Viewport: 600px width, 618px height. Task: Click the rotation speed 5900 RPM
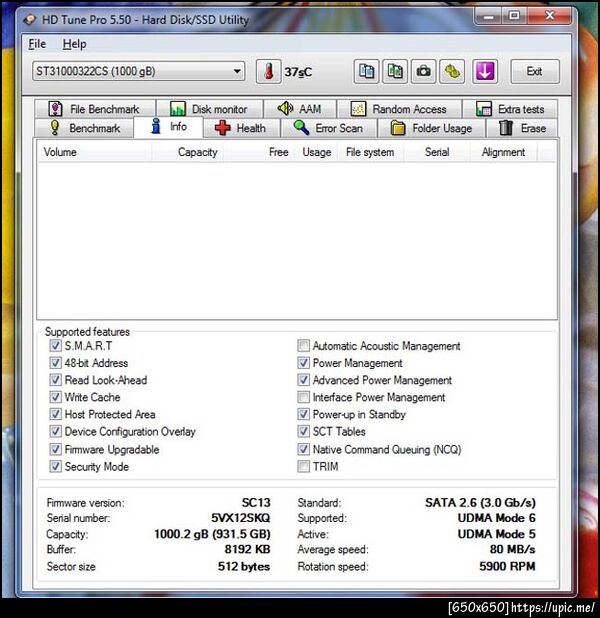coord(507,566)
